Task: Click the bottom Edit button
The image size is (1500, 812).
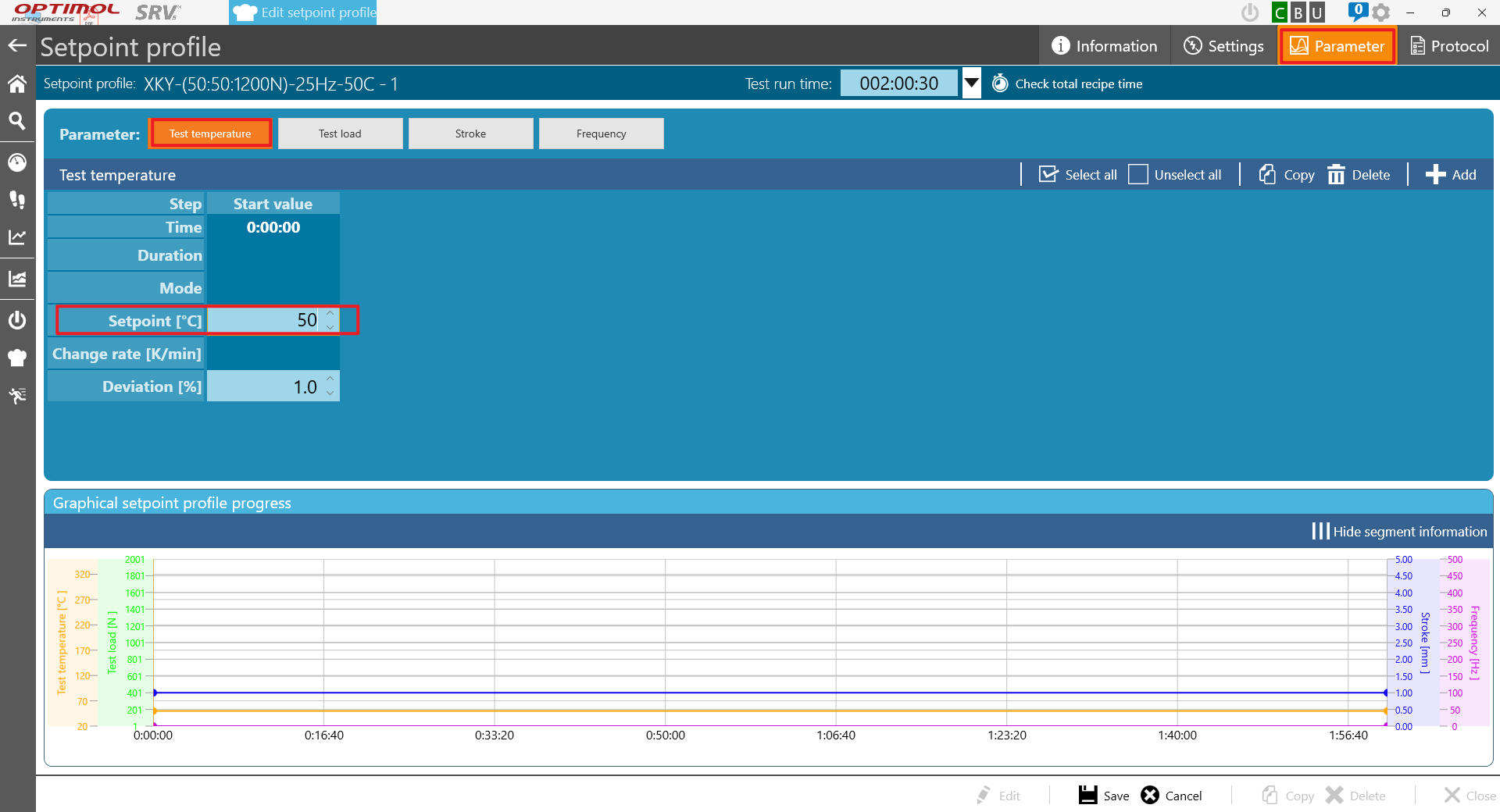Action: pos(998,795)
